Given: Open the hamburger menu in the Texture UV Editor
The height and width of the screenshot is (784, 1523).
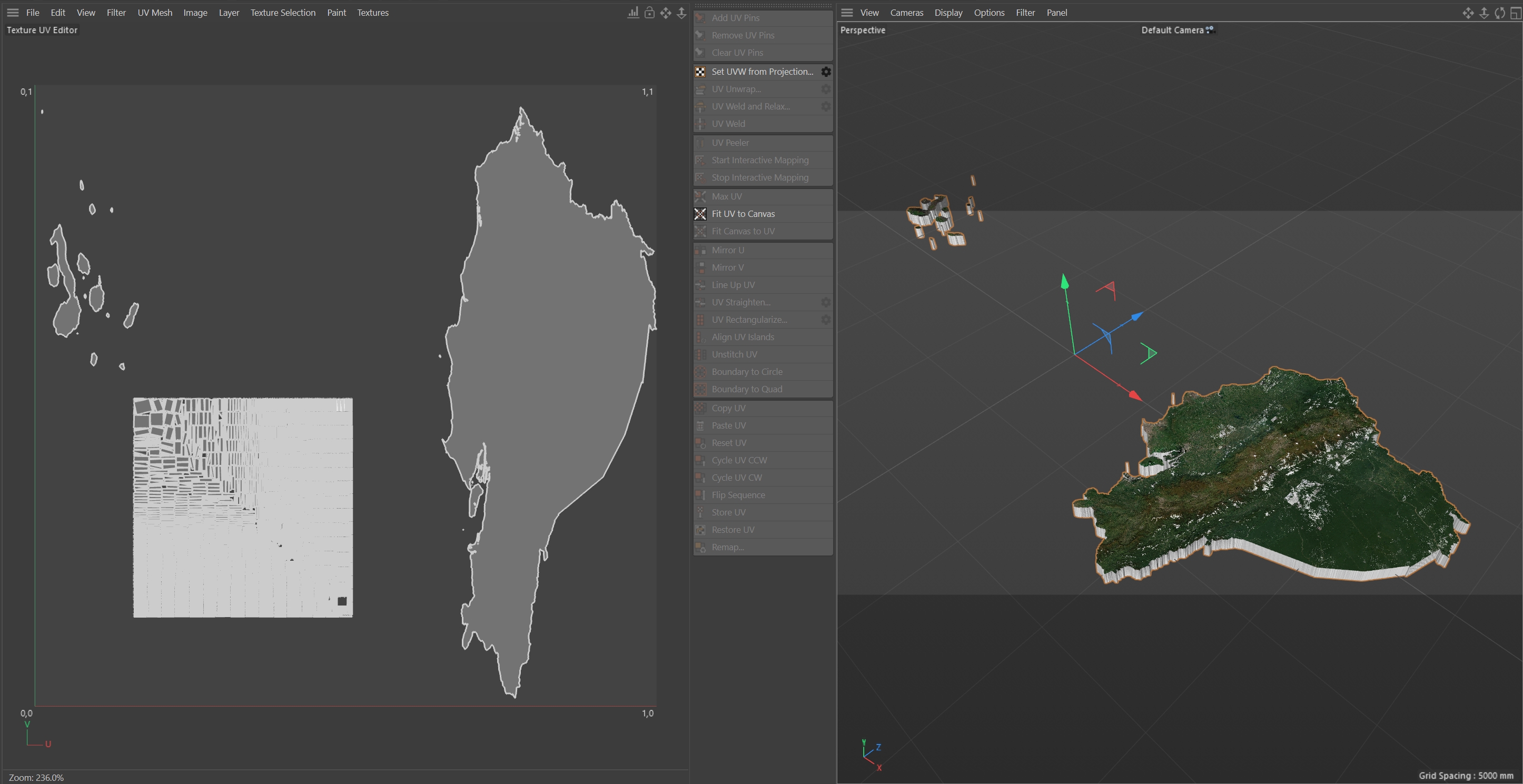Looking at the screenshot, I should (13, 13).
